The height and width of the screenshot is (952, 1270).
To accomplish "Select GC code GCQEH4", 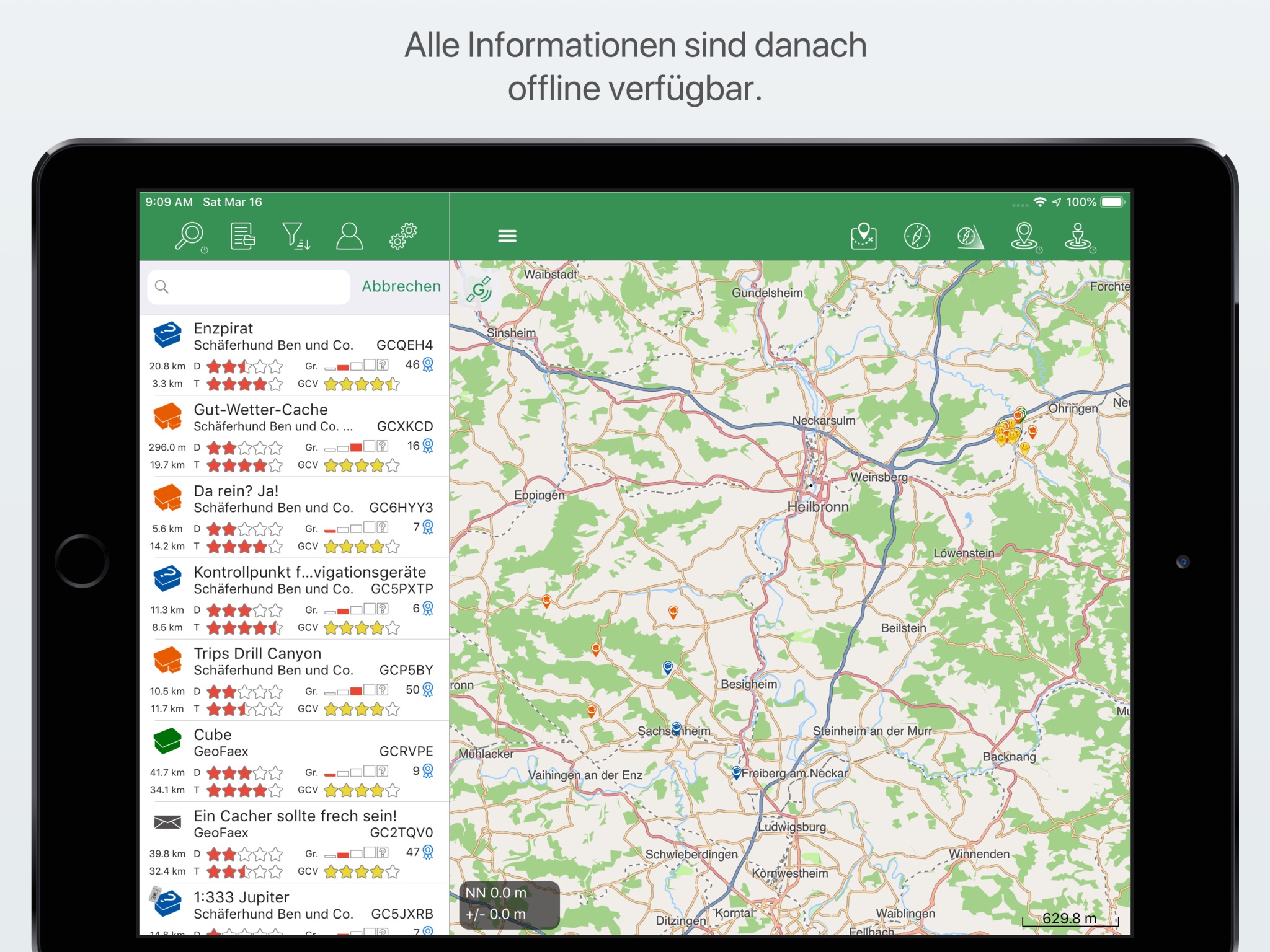I will click(x=404, y=345).
